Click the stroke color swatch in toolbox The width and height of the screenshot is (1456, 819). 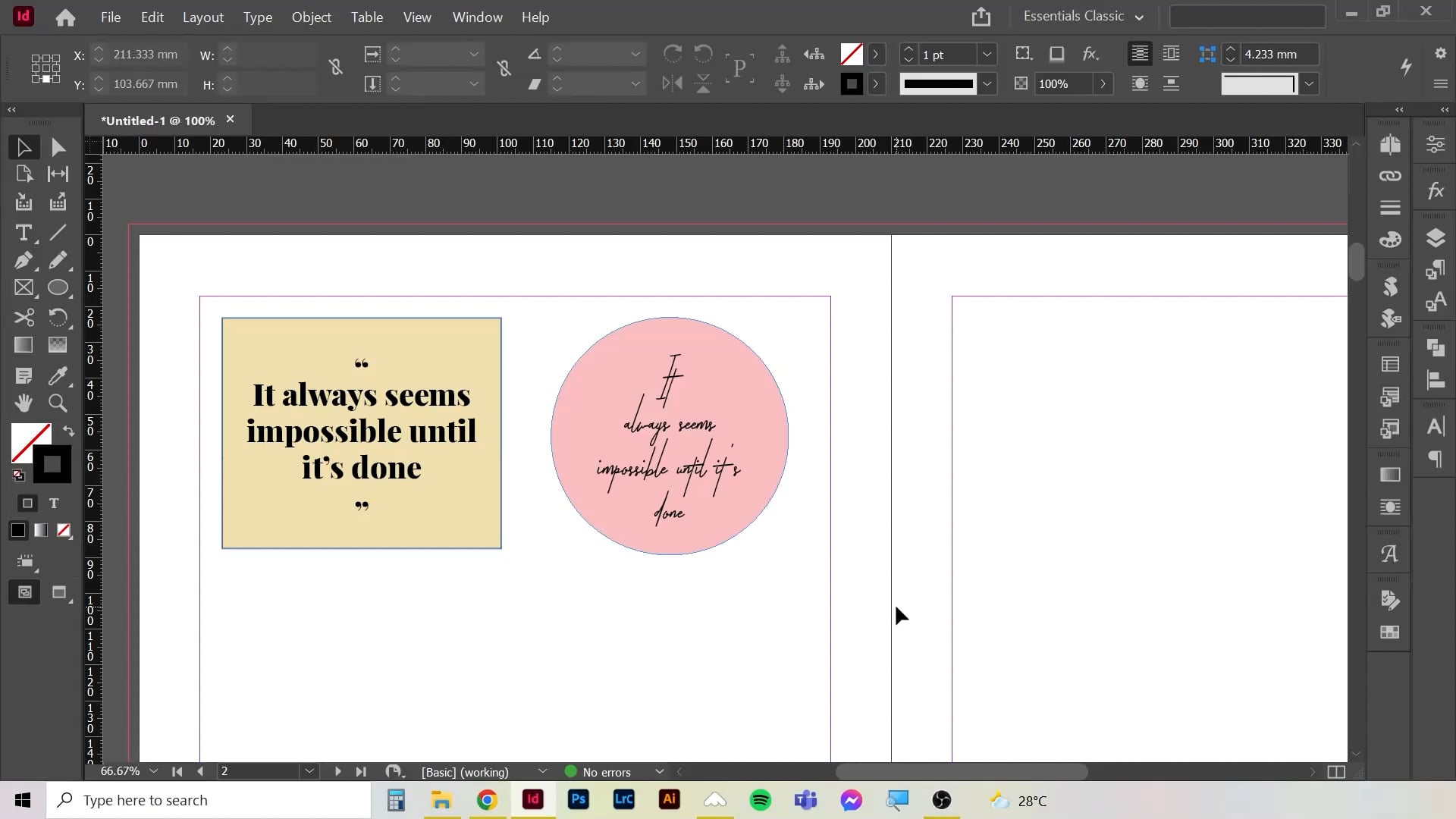click(52, 464)
